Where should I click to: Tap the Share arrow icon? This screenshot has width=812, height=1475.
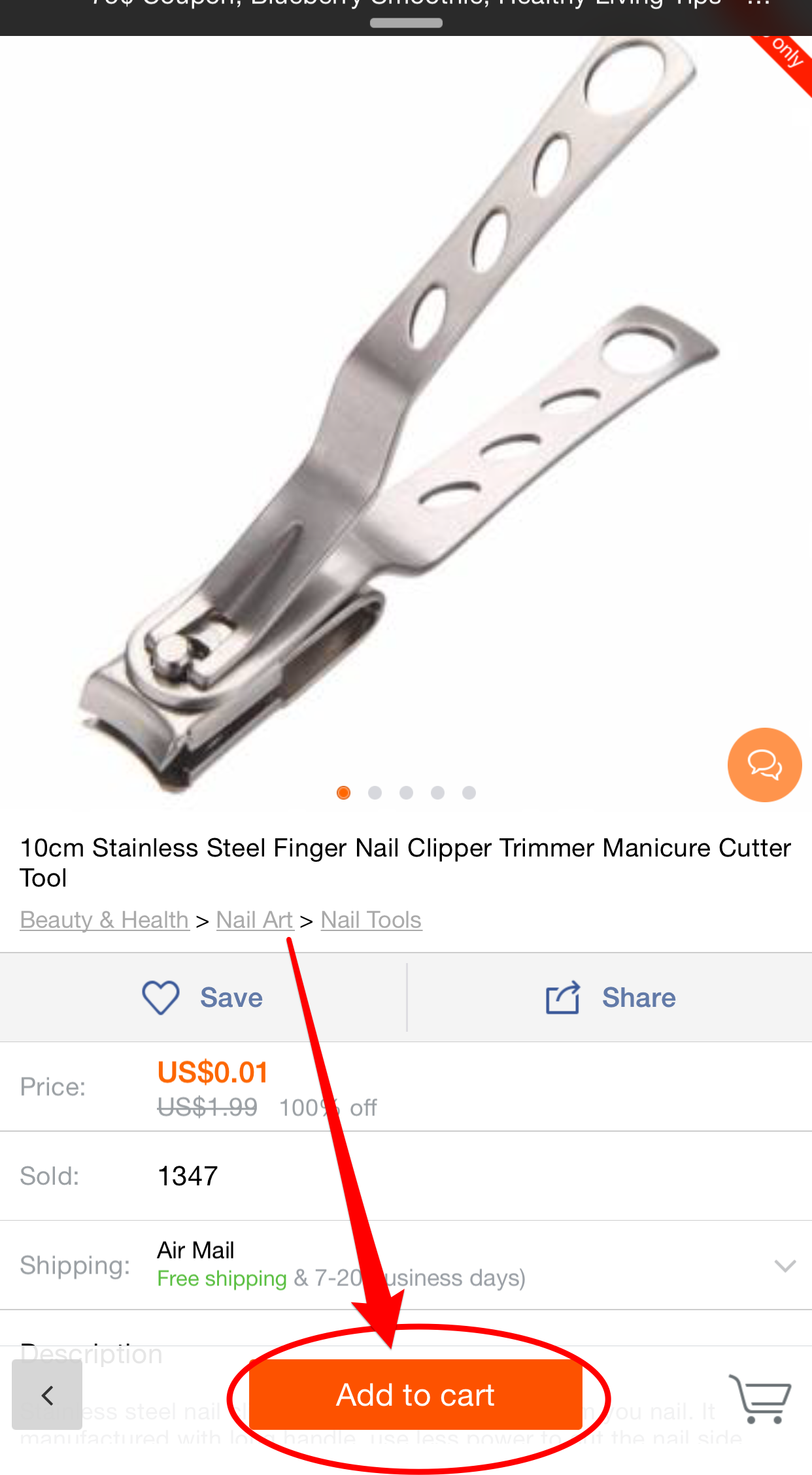[563, 998]
